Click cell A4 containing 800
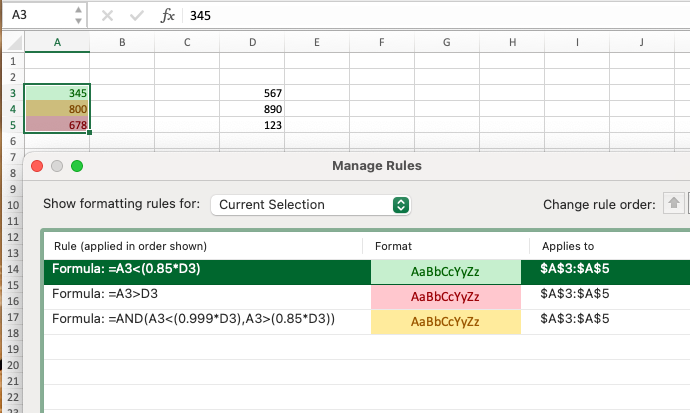The image size is (690, 413). coord(57,109)
